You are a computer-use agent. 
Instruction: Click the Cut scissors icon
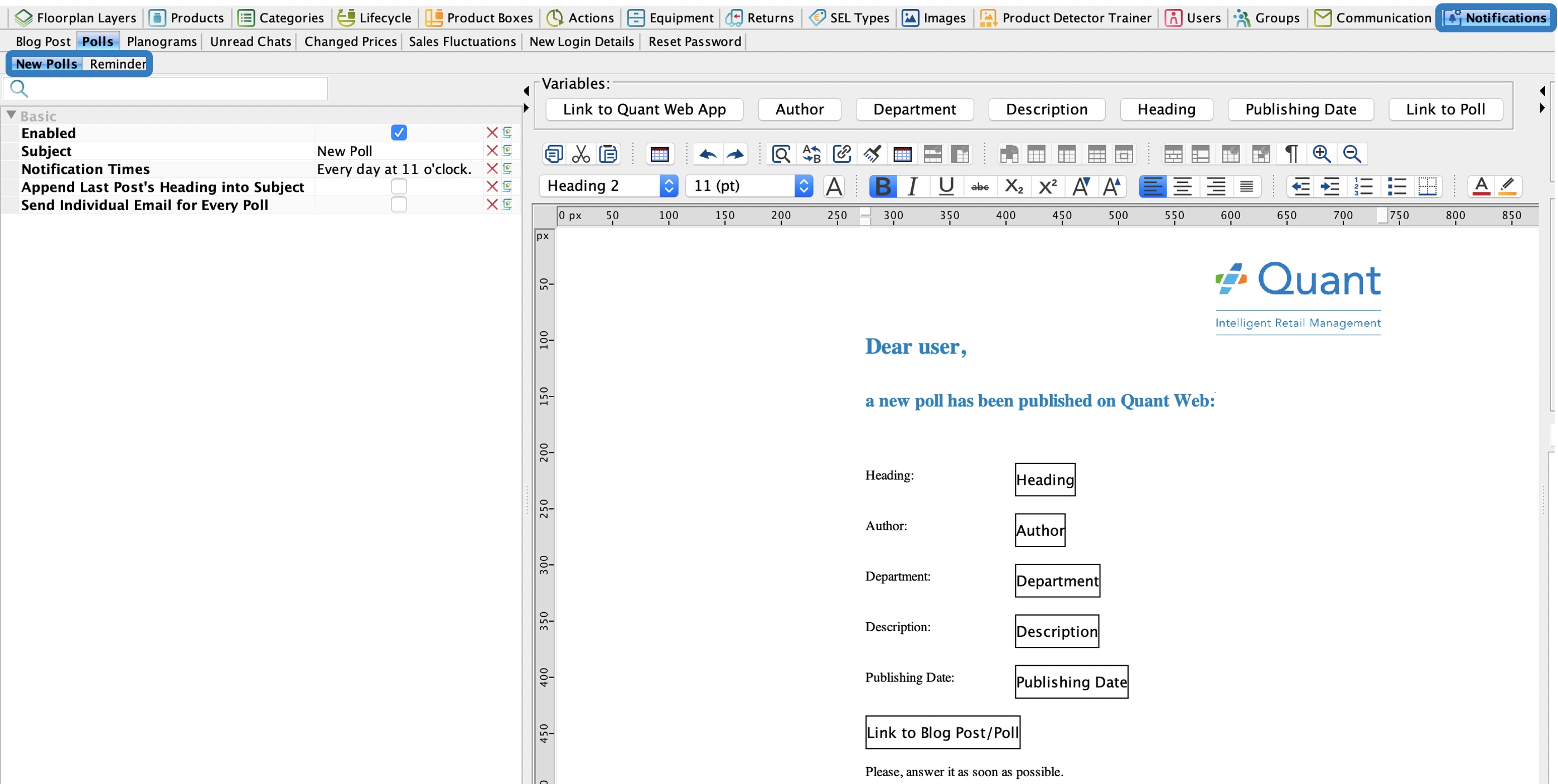580,154
